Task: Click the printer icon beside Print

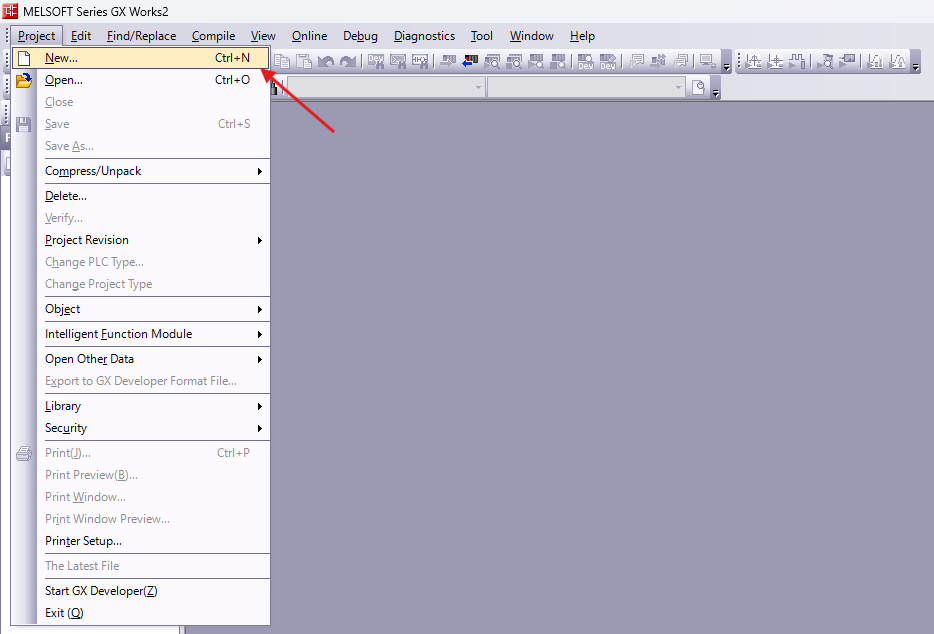Action: coord(24,453)
